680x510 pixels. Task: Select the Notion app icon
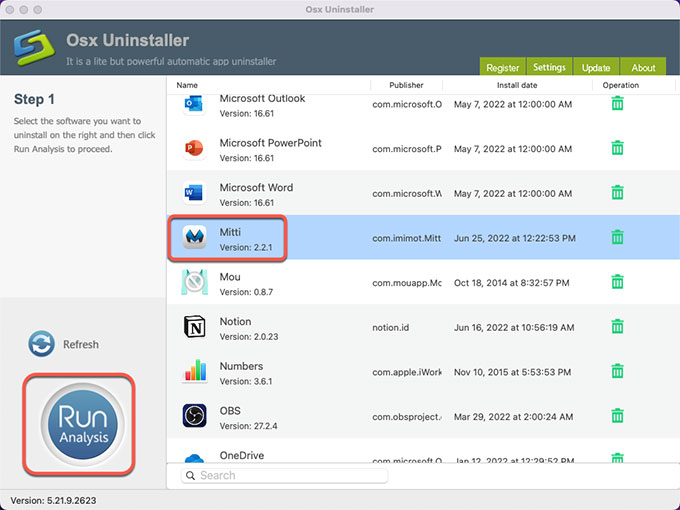[x=194, y=327]
